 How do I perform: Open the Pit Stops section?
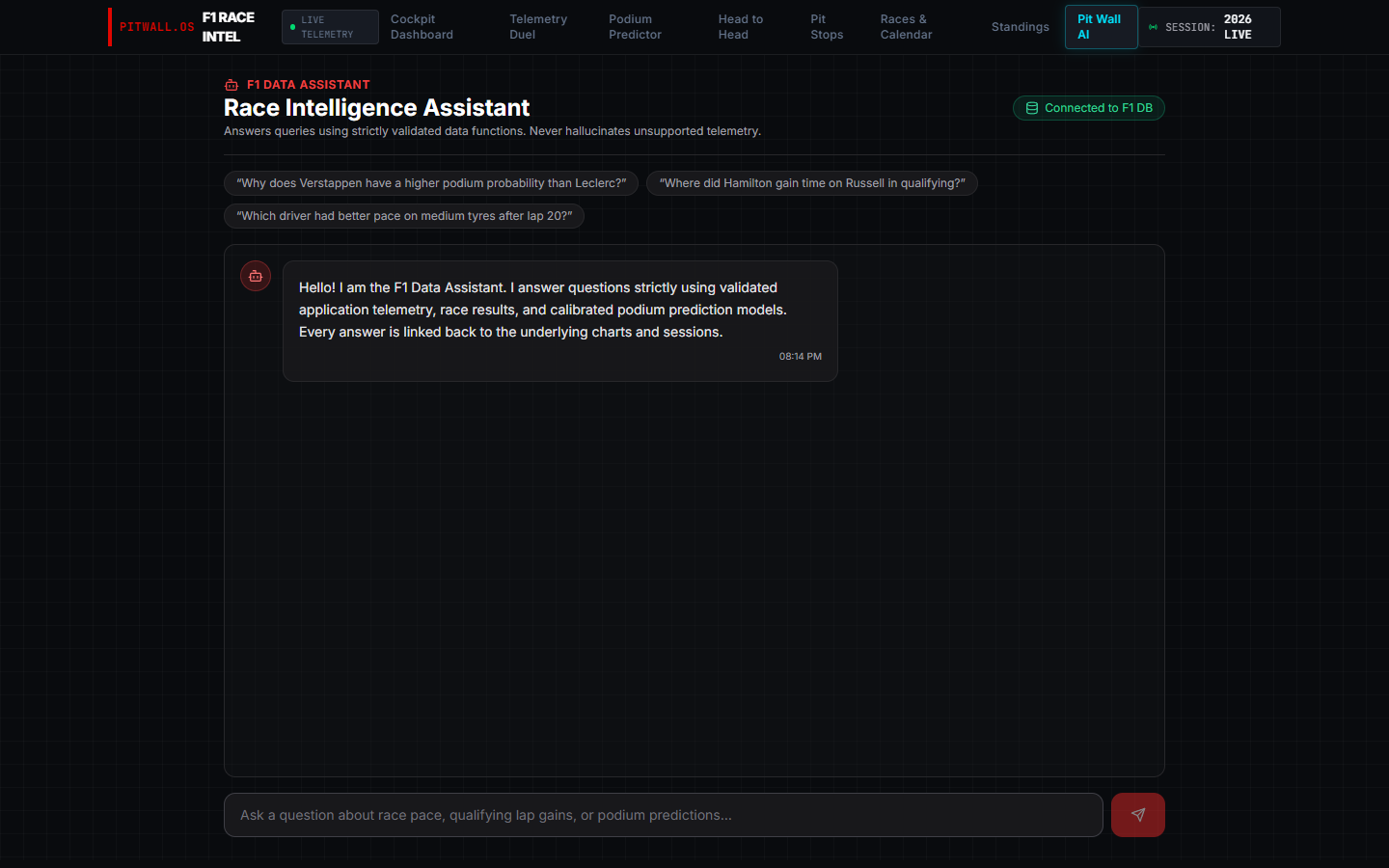click(827, 27)
